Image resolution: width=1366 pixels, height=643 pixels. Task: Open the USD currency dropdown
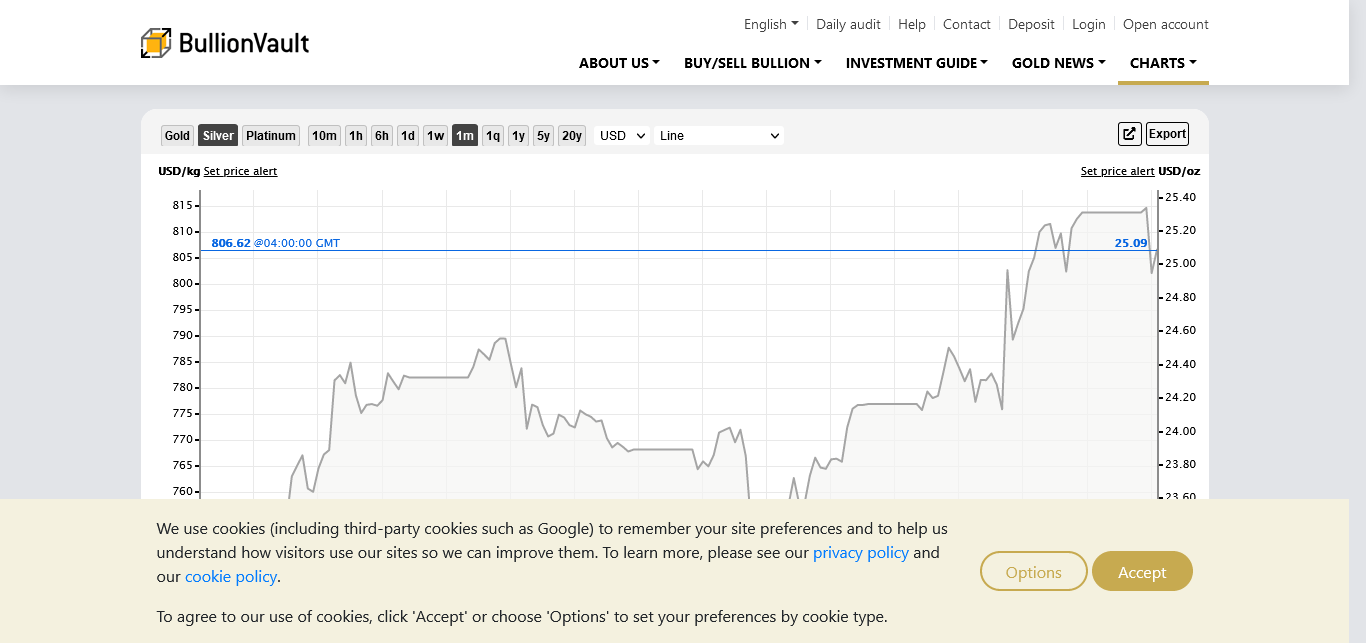pos(621,136)
